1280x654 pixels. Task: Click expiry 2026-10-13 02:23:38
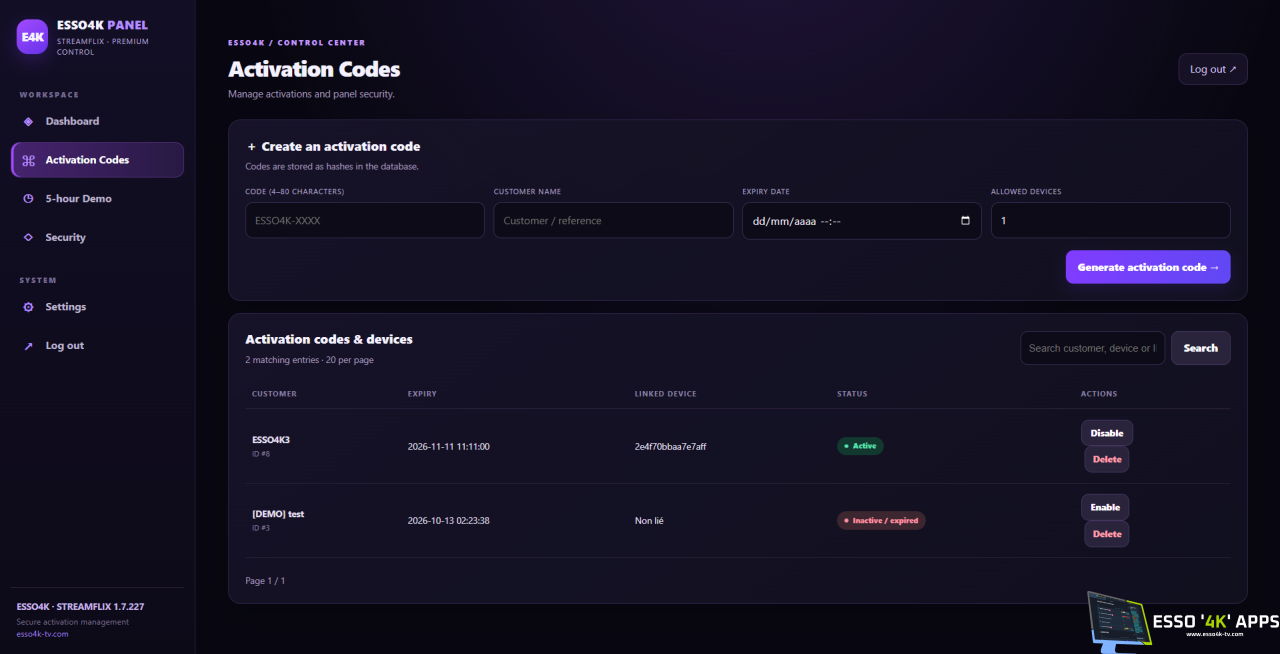[x=449, y=521]
